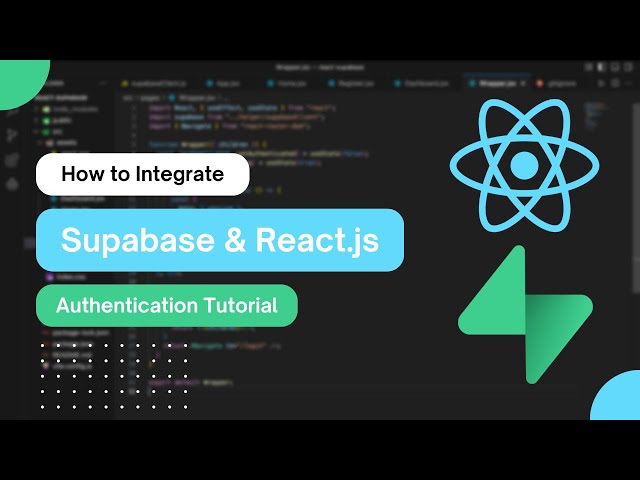The height and width of the screenshot is (480, 640).
Task: Click the "Supabase & React.js" blue banner
Action: pyautogui.click(x=220, y=240)
